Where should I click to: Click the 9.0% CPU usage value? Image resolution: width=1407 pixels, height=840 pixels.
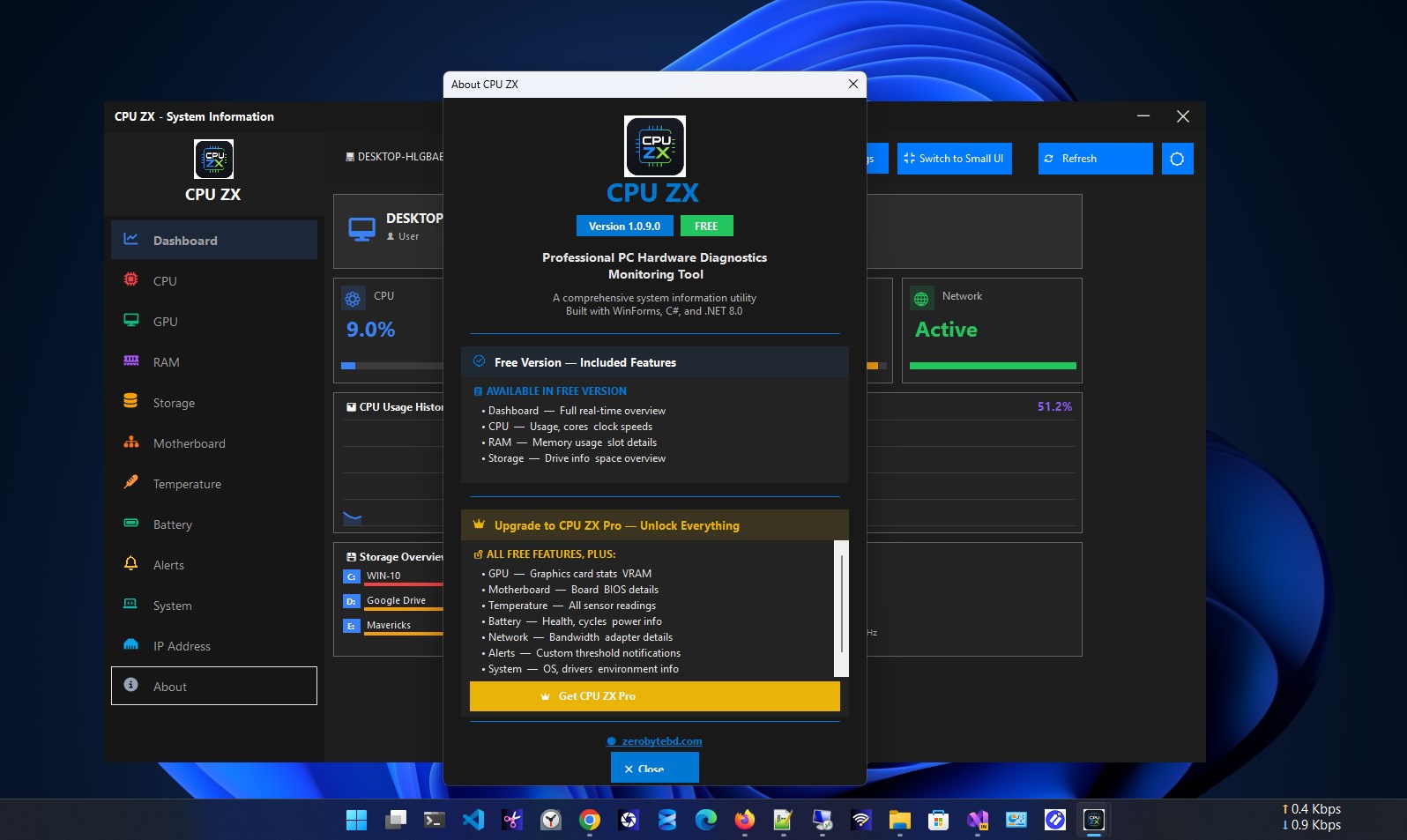pyautogui.click(x=370, y=330)
